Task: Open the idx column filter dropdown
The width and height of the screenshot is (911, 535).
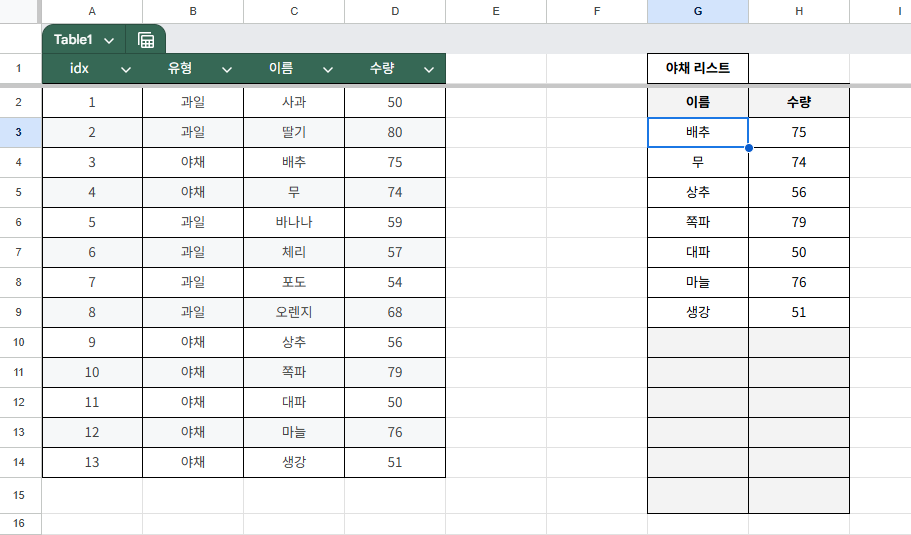Action: 125,70
